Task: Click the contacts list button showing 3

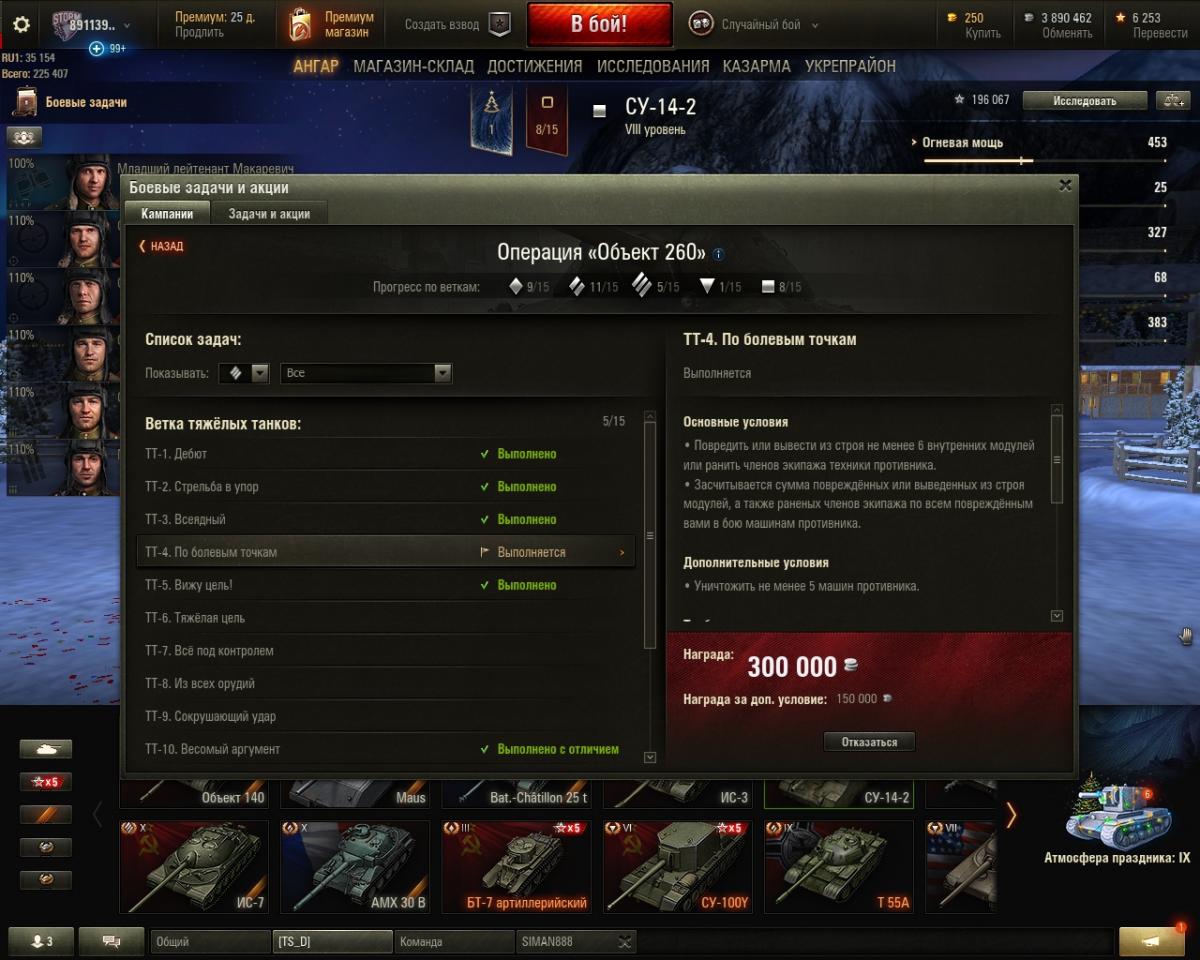Action: tap(41, 941)
